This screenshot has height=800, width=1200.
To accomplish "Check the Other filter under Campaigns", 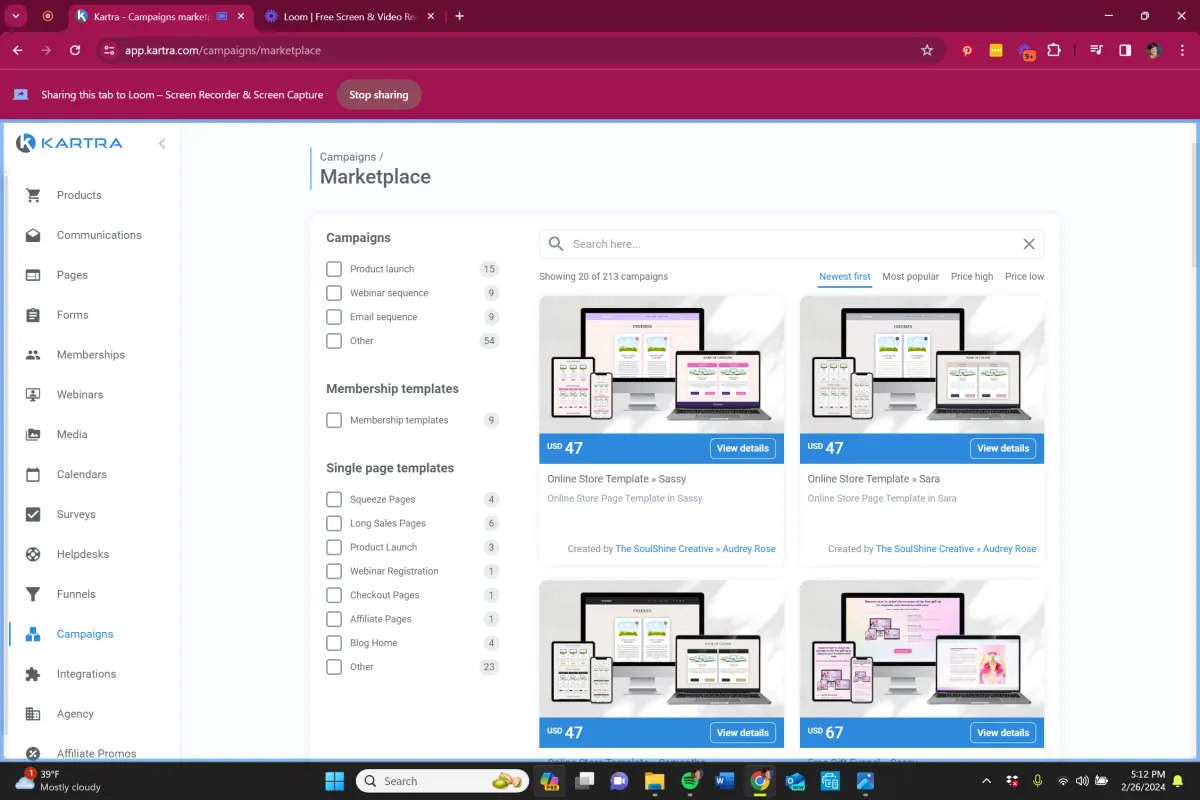I will (334, 341).
